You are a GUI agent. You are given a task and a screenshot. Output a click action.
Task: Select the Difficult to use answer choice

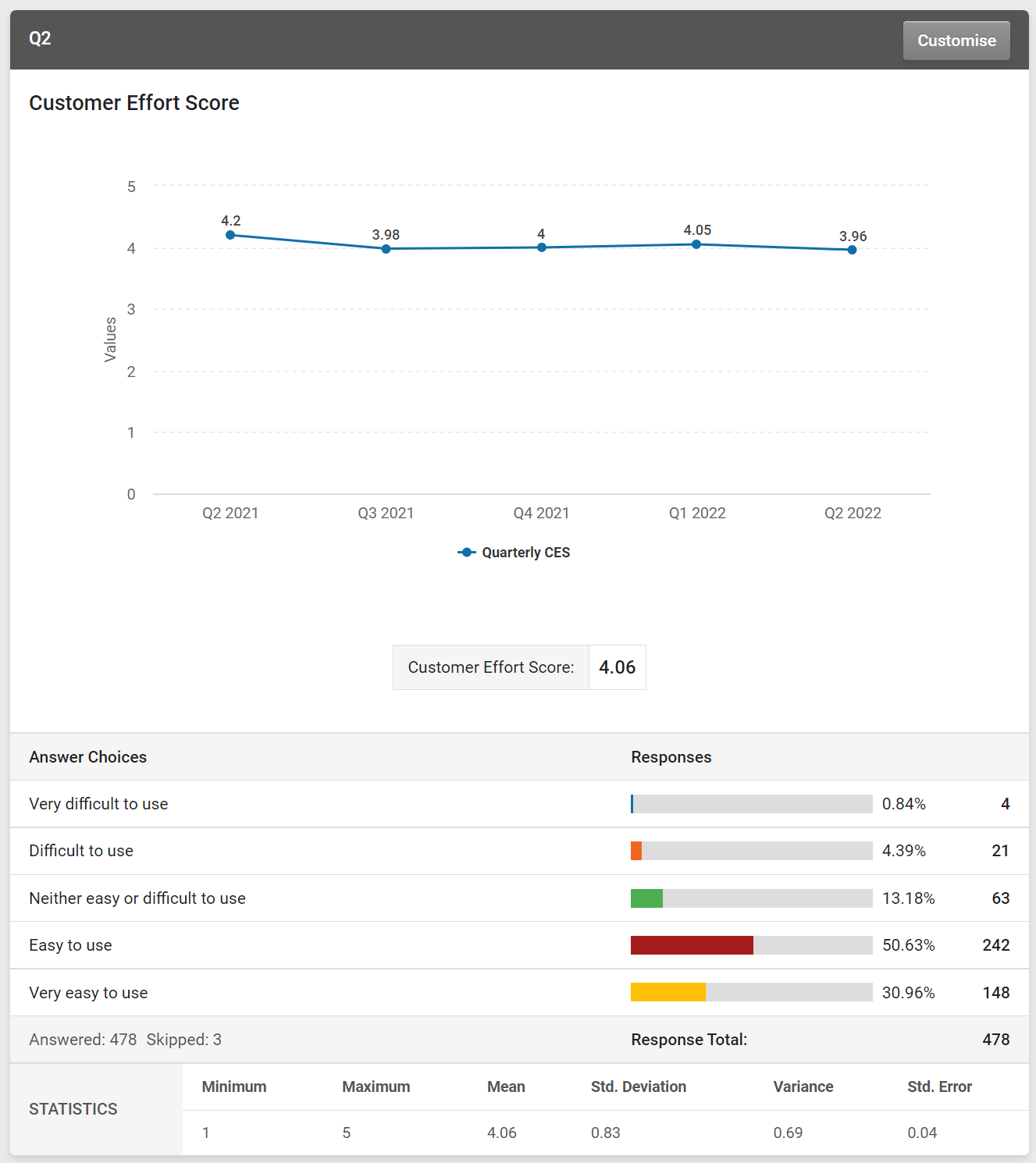click(x=81, y=851)
